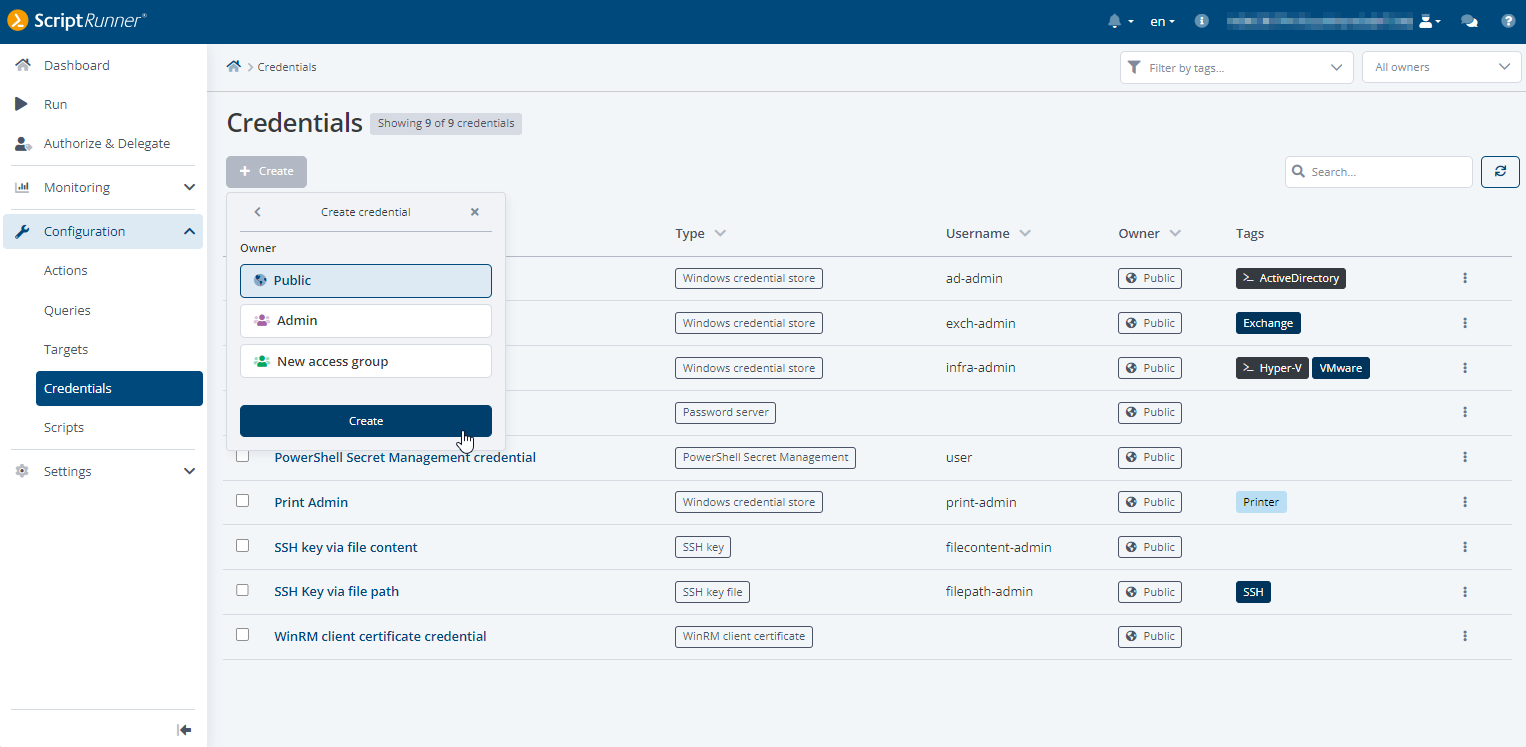This screenshot has width=1526, height=747.
Task: Choose Admin as credential owner
Action: (x=366, y=321)
